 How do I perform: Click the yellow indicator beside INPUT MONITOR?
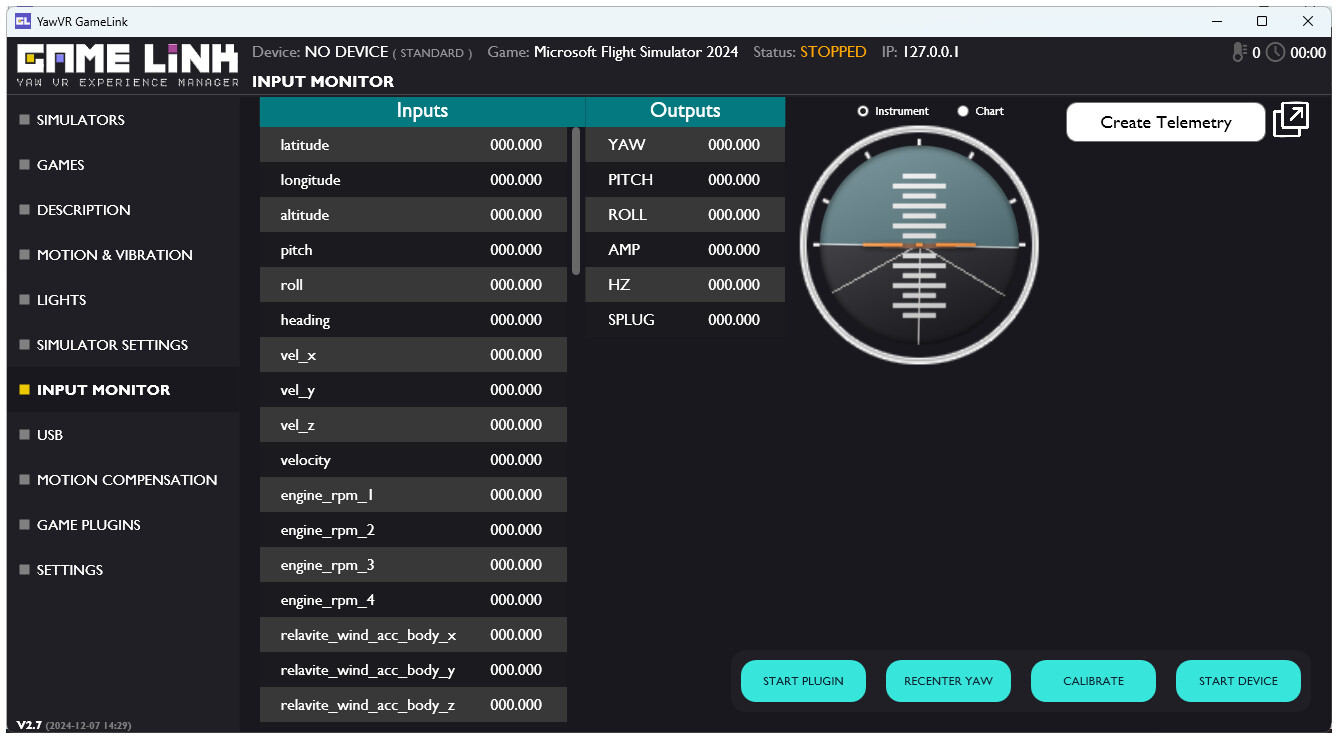[x=22, y=389]
